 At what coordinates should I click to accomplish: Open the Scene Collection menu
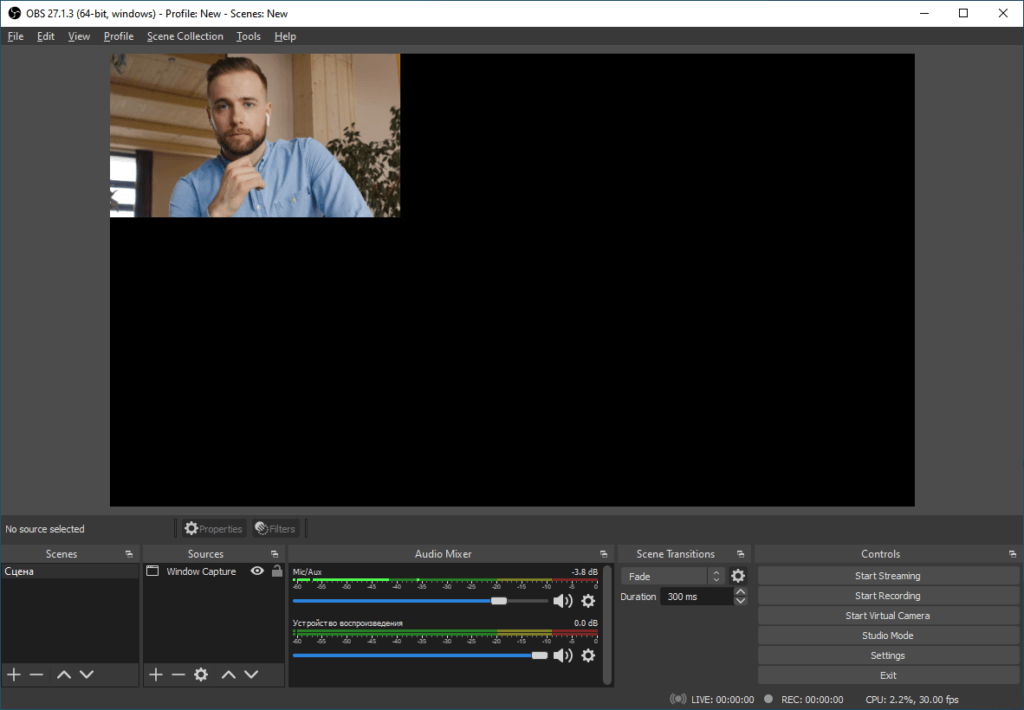[185, 36]
